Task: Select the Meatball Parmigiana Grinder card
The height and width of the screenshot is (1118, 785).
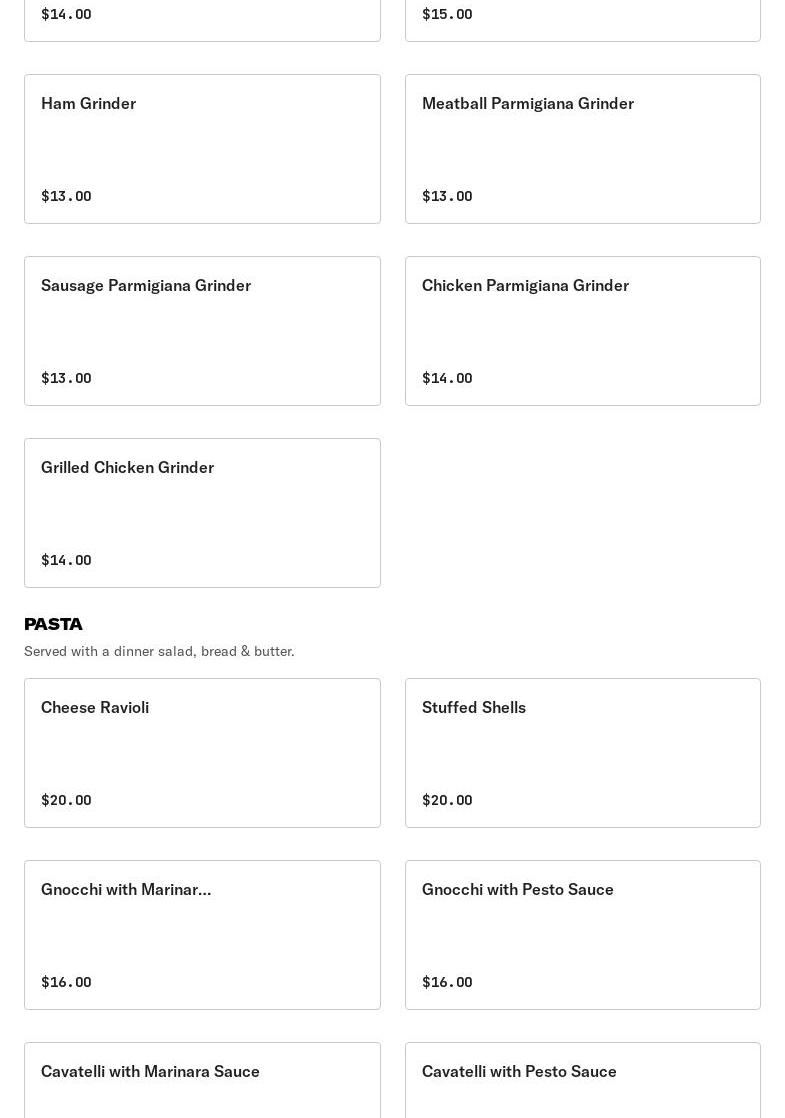Action: (582, 149)
